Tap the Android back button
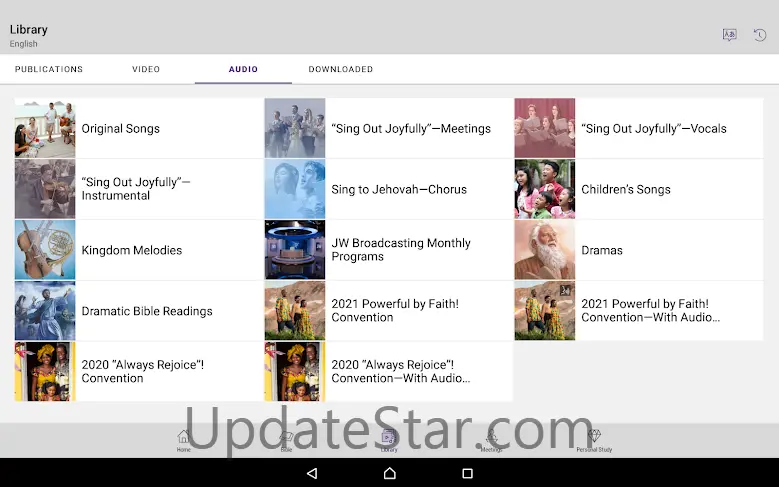The image size is (779, 487). tap(312, 473)
